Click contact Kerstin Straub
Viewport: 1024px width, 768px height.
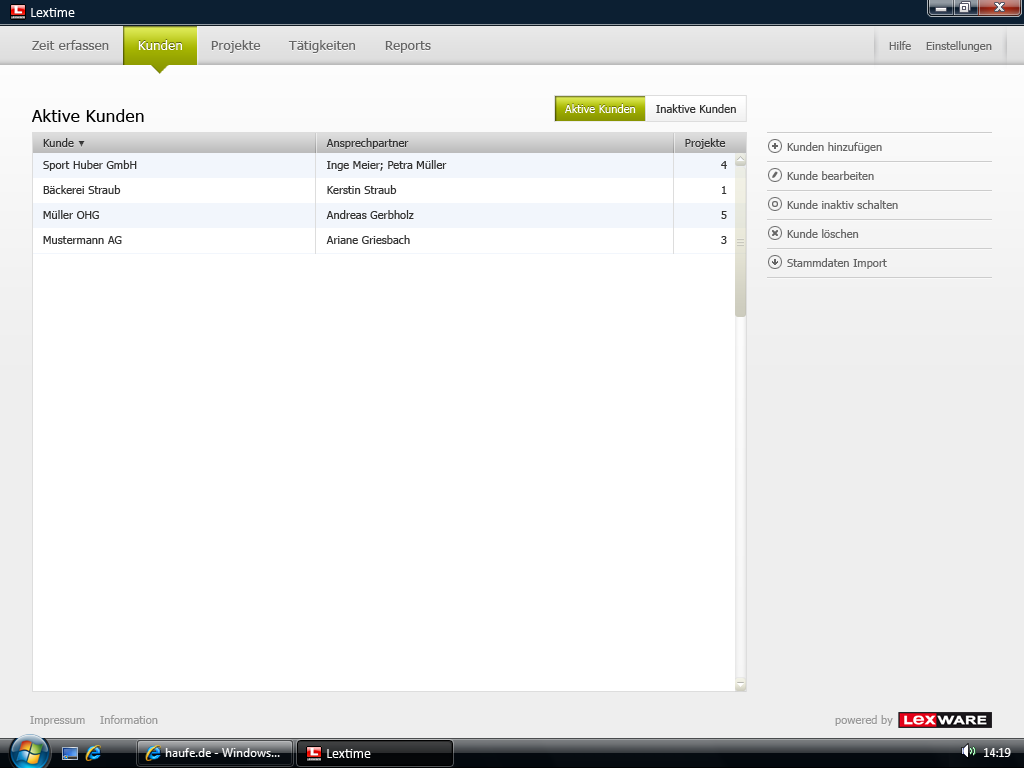pos(361,190)
